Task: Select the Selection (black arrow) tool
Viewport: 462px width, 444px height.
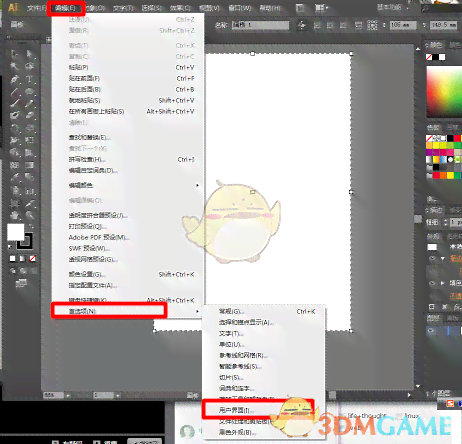Action: coord(15,54)
